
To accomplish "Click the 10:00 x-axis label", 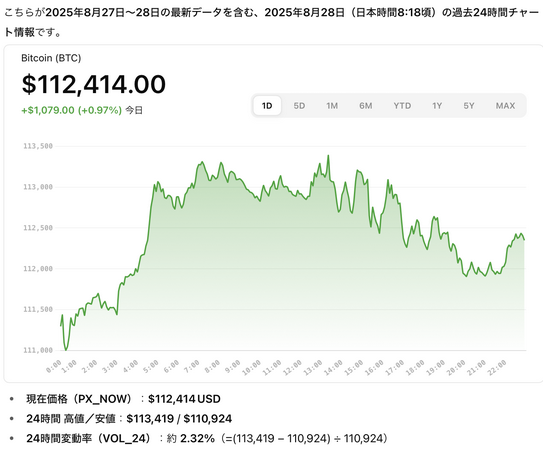I will [252, 368].
